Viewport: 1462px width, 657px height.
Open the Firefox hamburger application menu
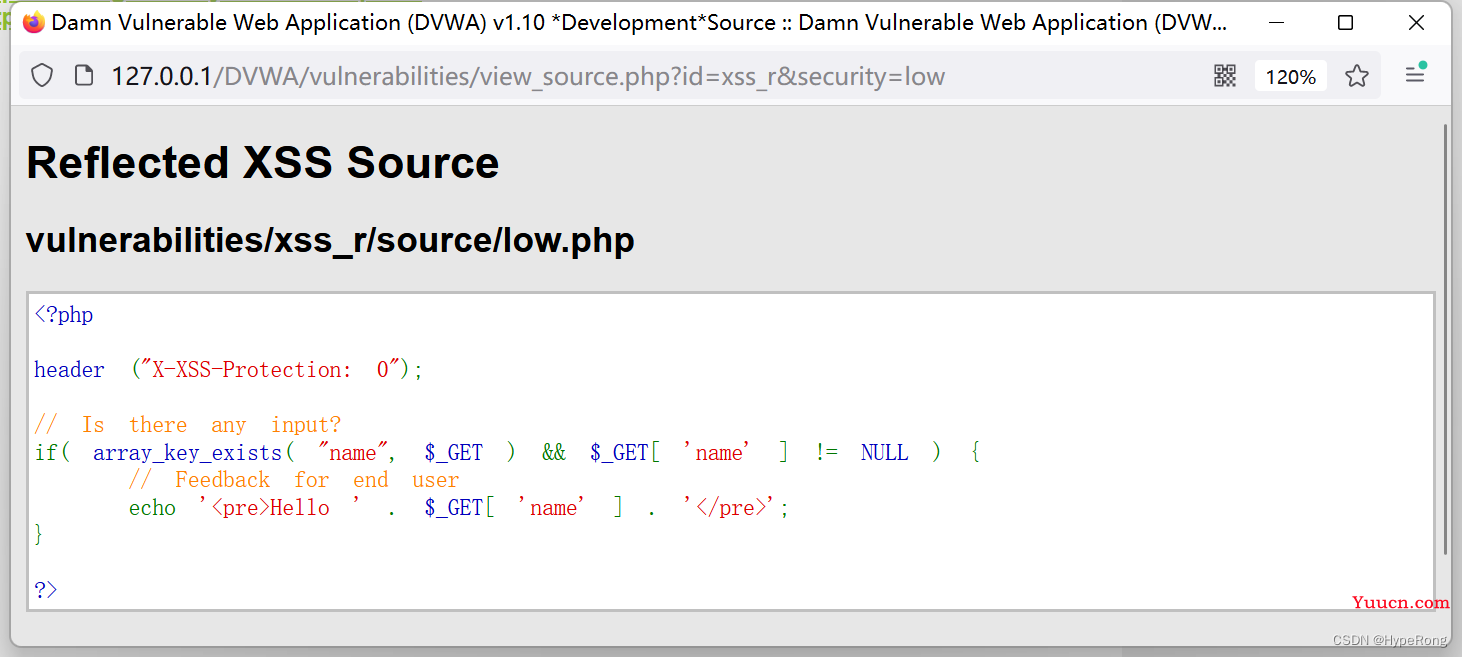coord(1415,74)
